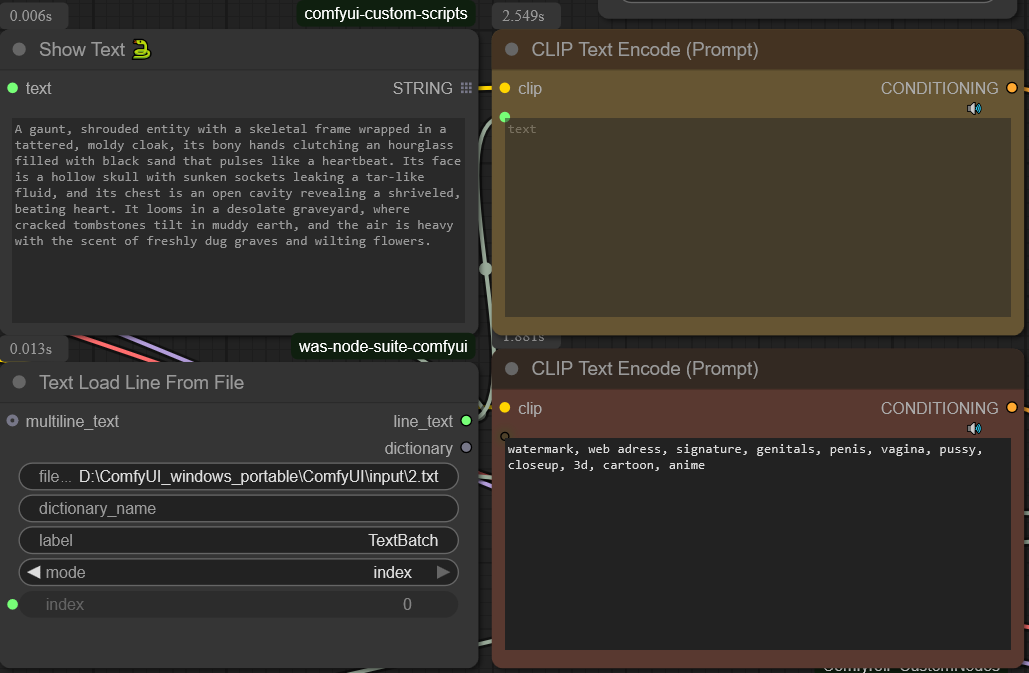1029x673 pixels.
Task: Open the mode index combo selector
Action: 238,572
